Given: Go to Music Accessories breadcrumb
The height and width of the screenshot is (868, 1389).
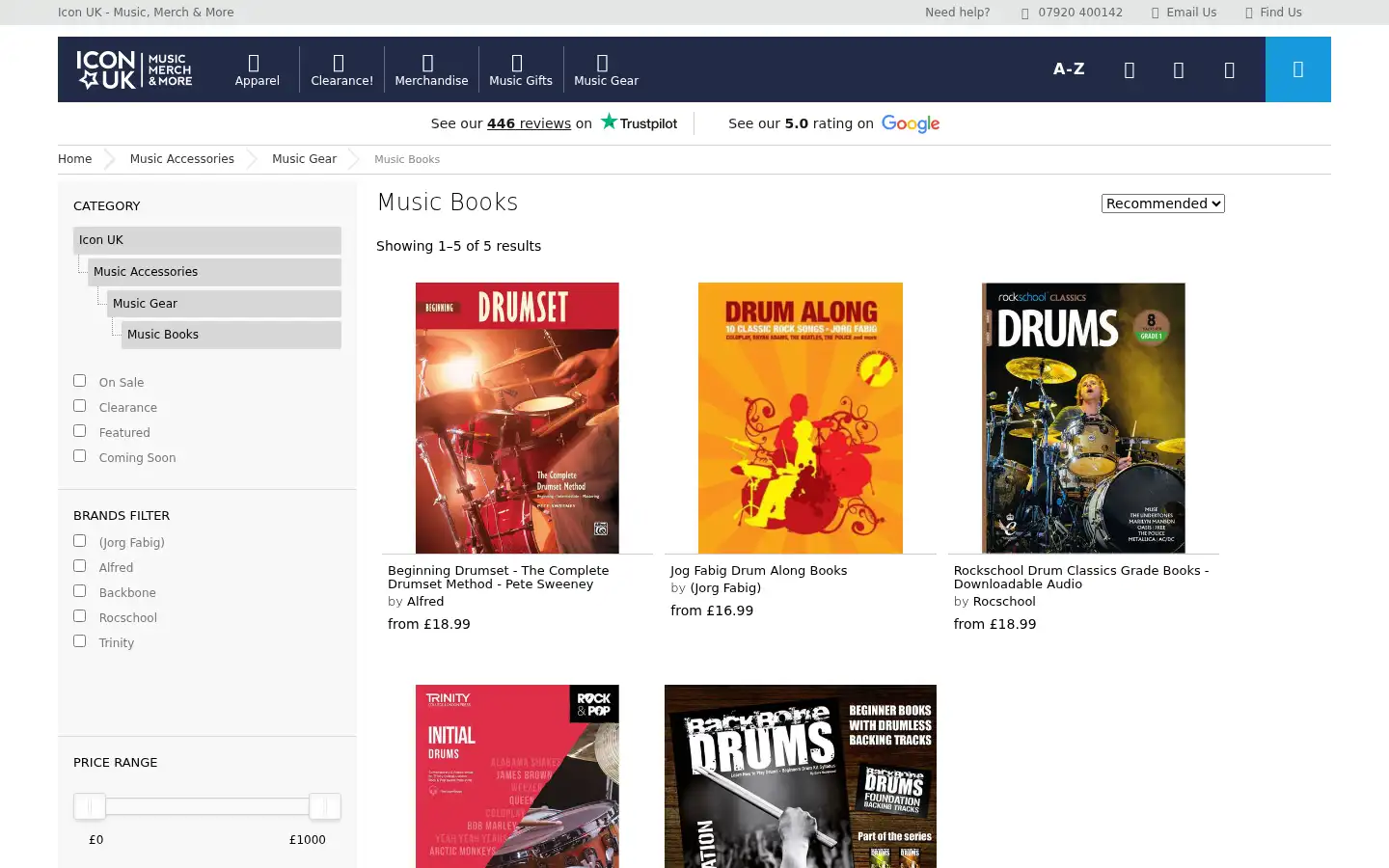Looking at the screenshot, I should [182, 159].
